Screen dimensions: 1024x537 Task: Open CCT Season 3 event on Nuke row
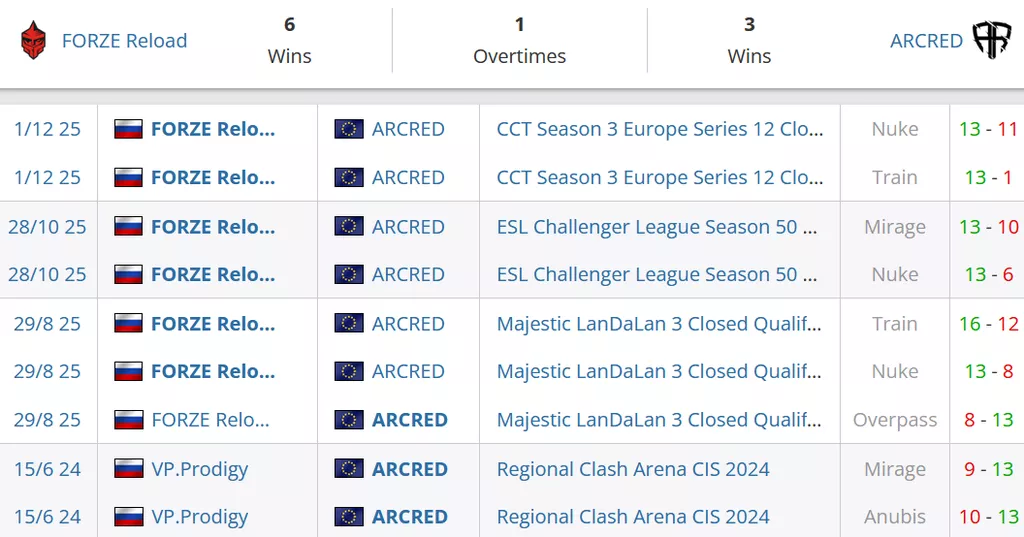(x=660, y=129)
